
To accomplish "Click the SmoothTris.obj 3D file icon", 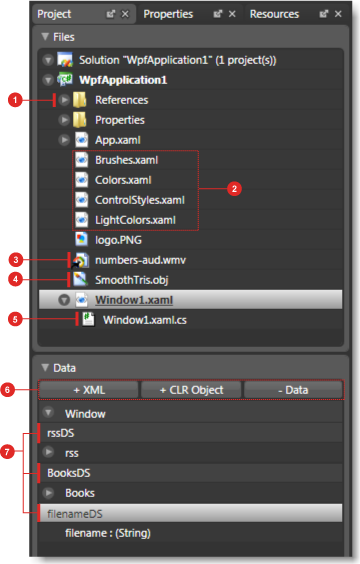I will pyautogui.click(x=80, y=279).
